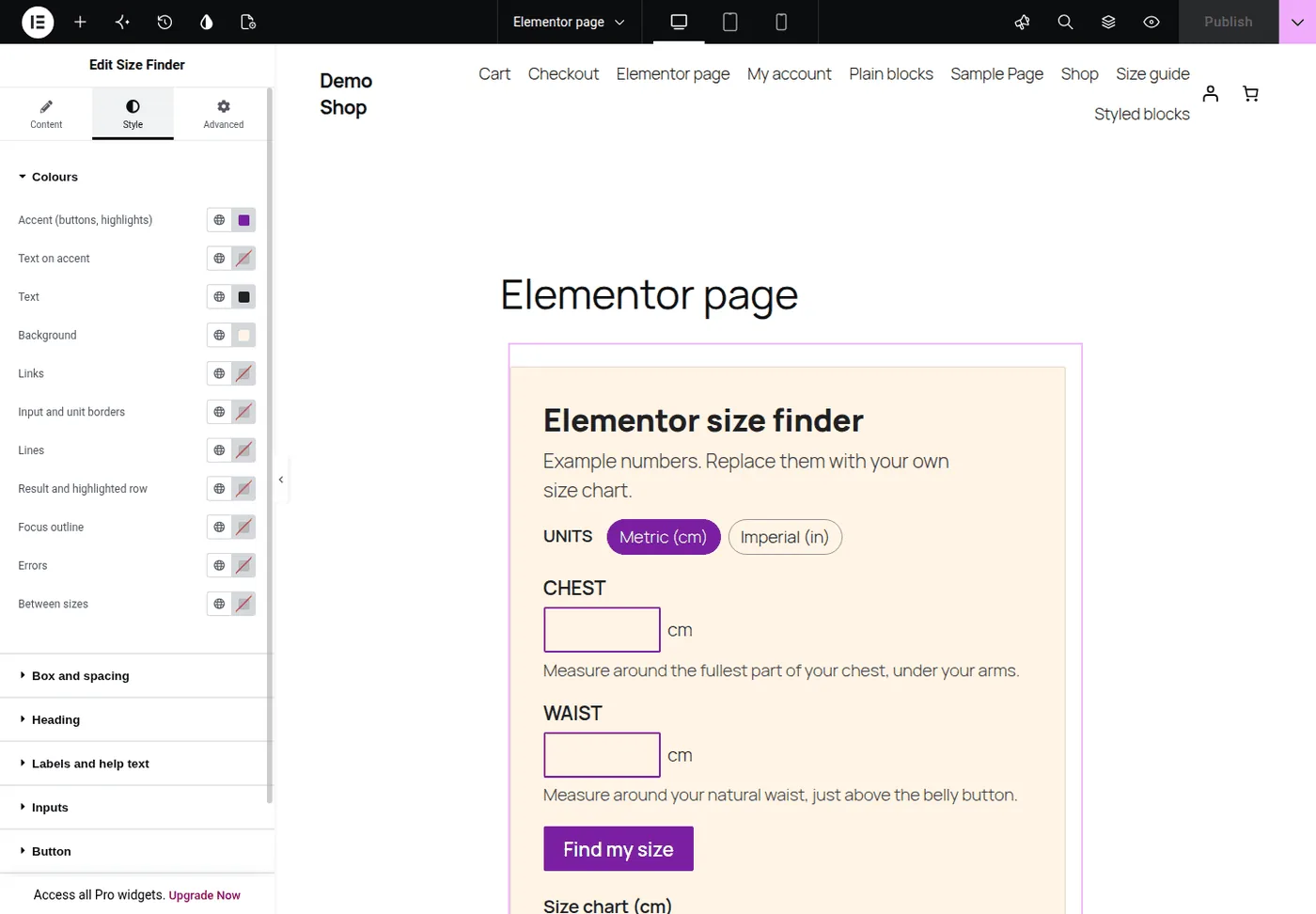The width and height of the screenshot is (1316, 914).
Task: Pick the Background colour swatch
Action: (243, 335)
